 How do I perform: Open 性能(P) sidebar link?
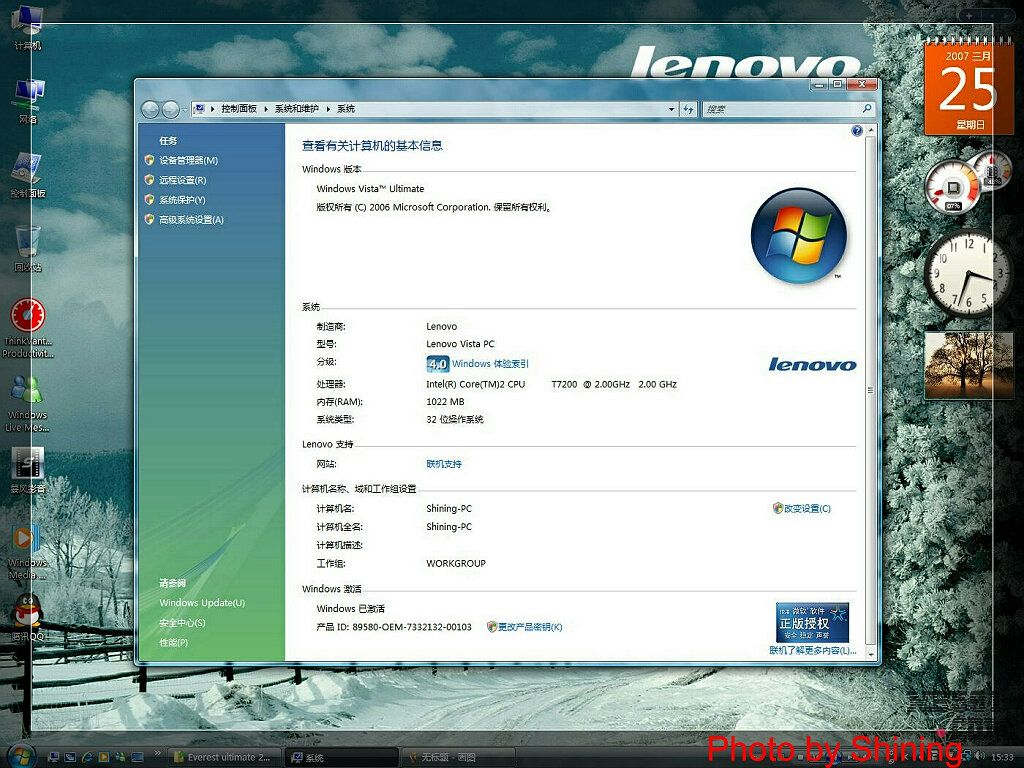pyautogui.click(x=173, y=642)
